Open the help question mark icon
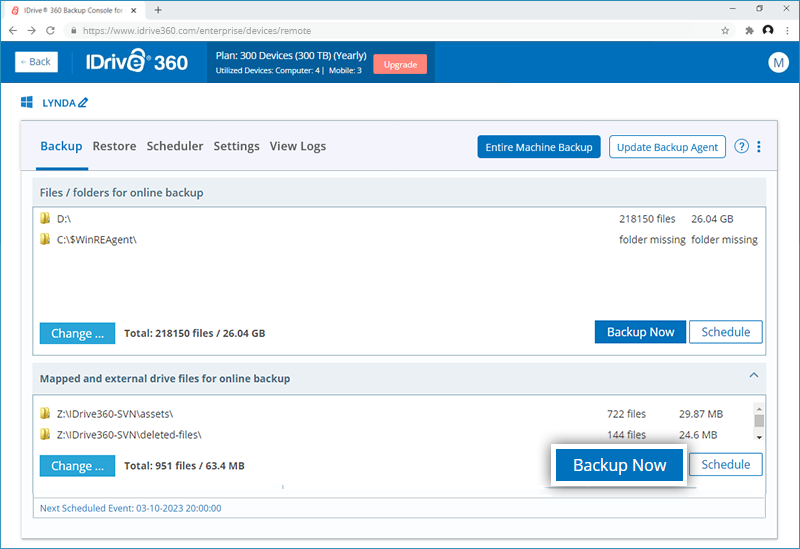Viewport: 800px width, 549px height. (741, 146)
